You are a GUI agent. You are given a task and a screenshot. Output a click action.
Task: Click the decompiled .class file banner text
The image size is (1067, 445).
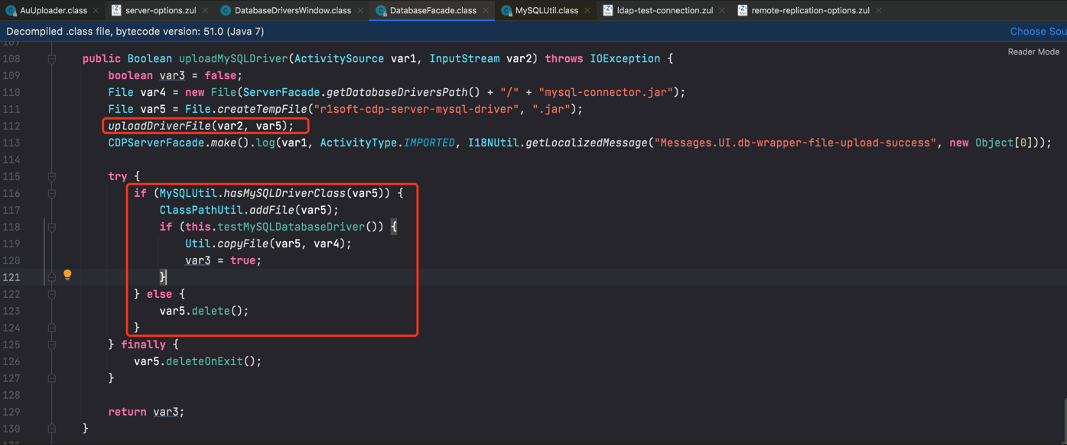pos(137,31)
